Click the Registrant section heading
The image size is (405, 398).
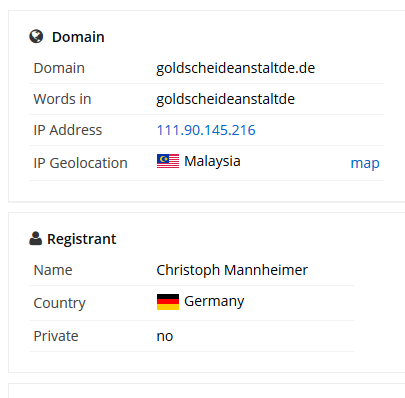[82, 239]
